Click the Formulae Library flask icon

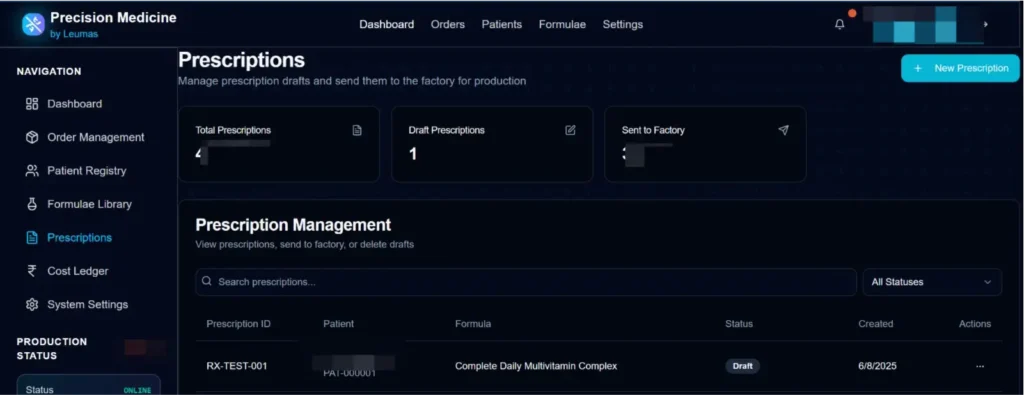point(32,204)
